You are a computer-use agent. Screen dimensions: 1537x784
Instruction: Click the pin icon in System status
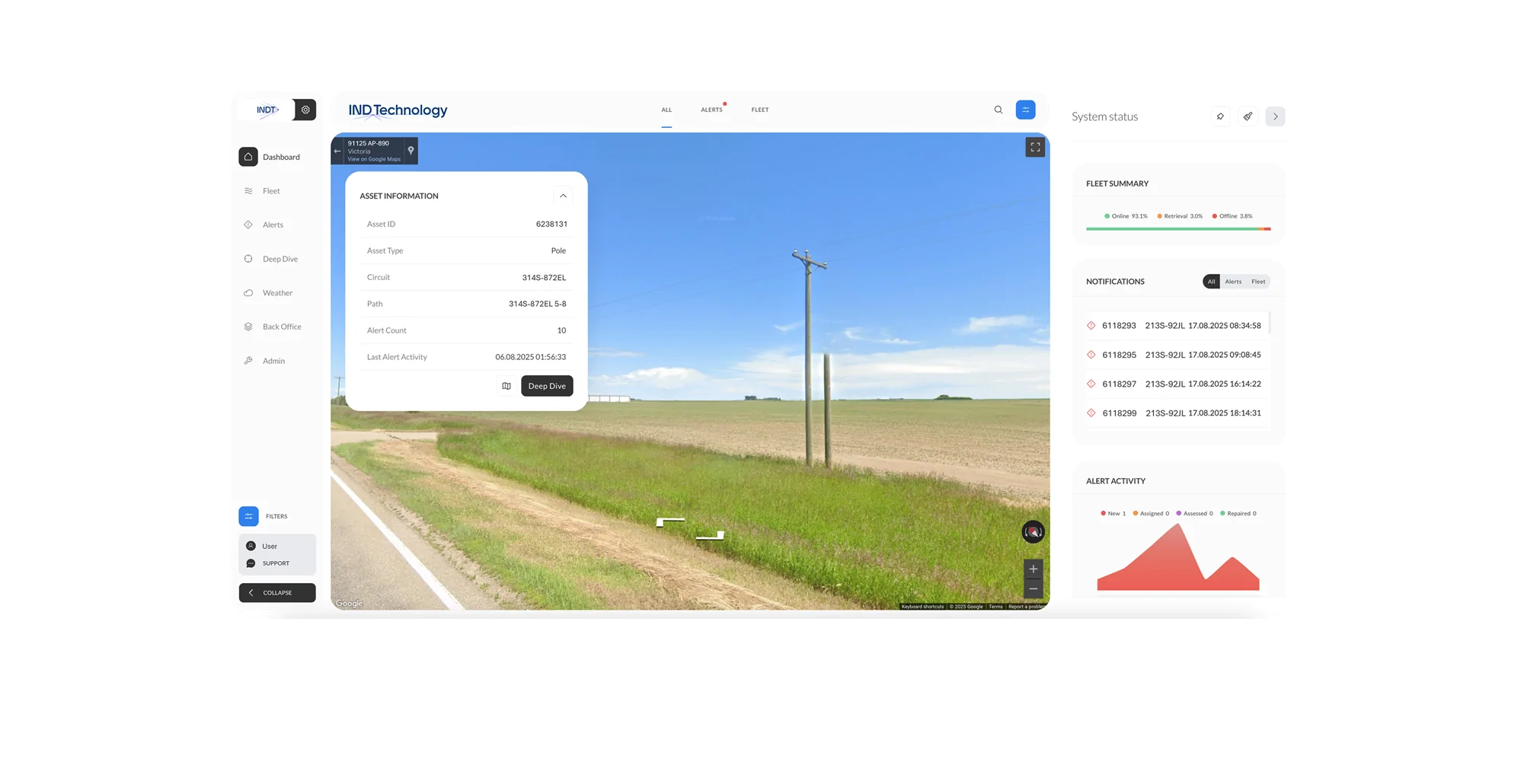(1220, 116)
